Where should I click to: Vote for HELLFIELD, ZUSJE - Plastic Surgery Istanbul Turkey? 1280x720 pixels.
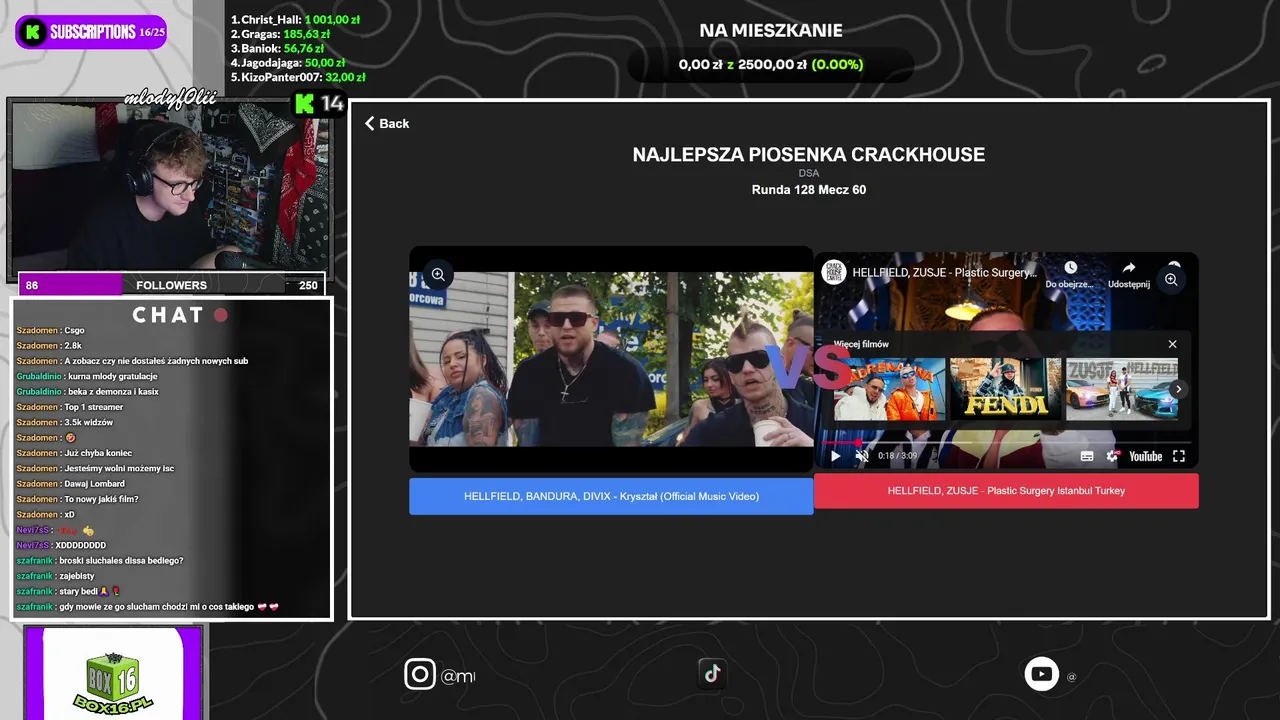click(1006, 491)
